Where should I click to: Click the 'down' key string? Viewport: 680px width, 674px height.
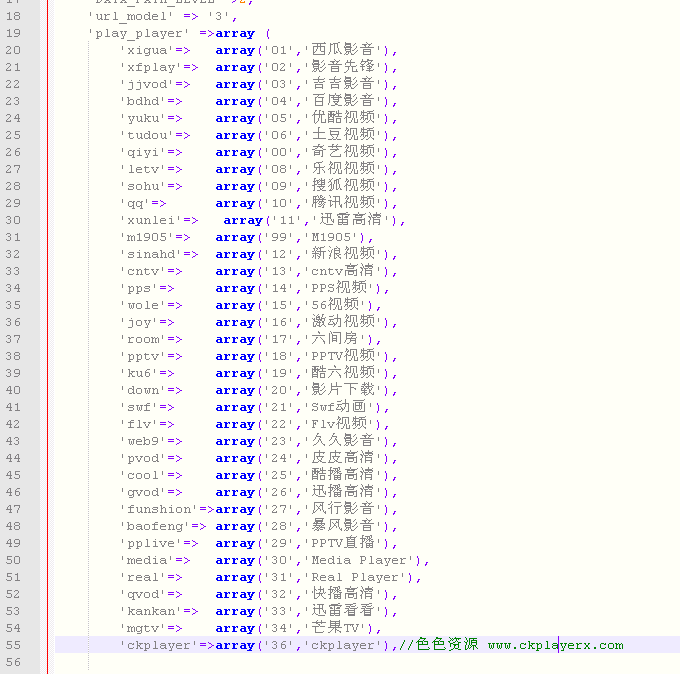pos(143,390)
